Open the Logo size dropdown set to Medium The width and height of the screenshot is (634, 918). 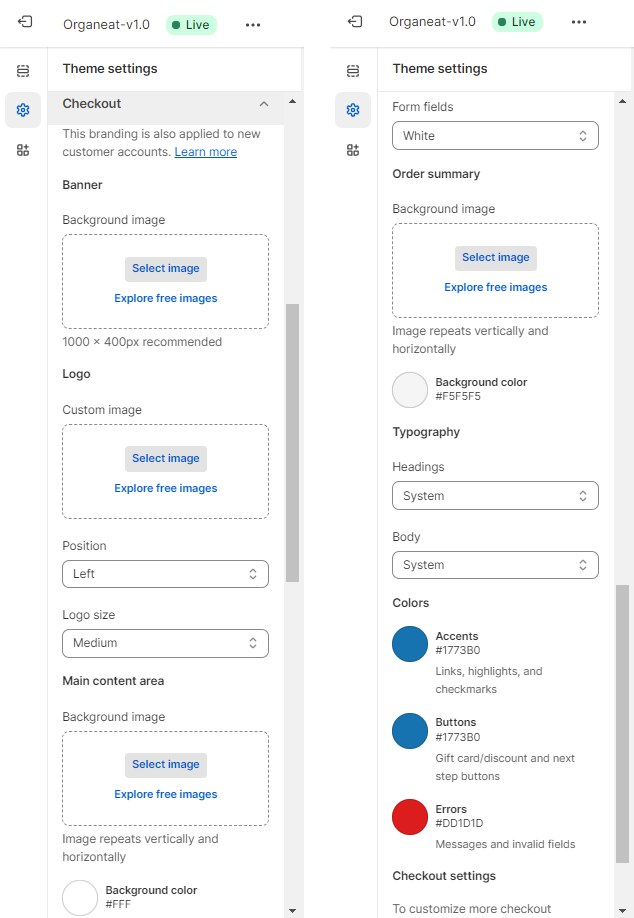165,643
